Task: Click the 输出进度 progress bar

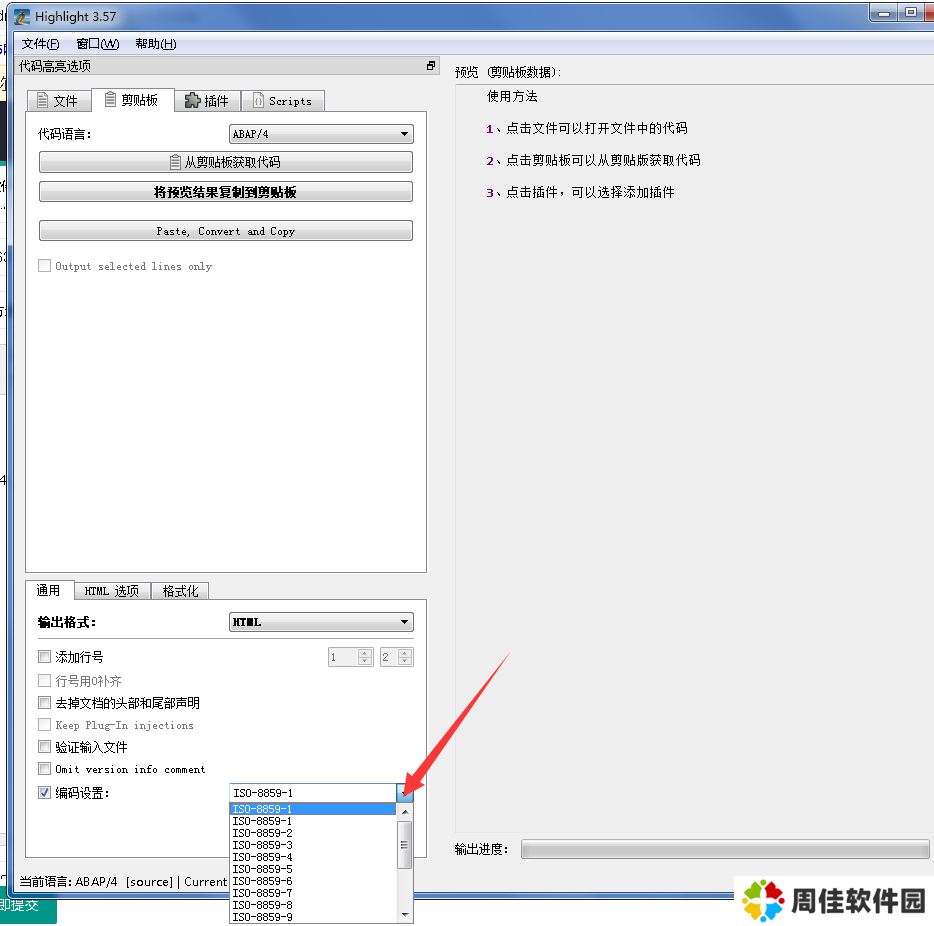Action: coord(725,849)
